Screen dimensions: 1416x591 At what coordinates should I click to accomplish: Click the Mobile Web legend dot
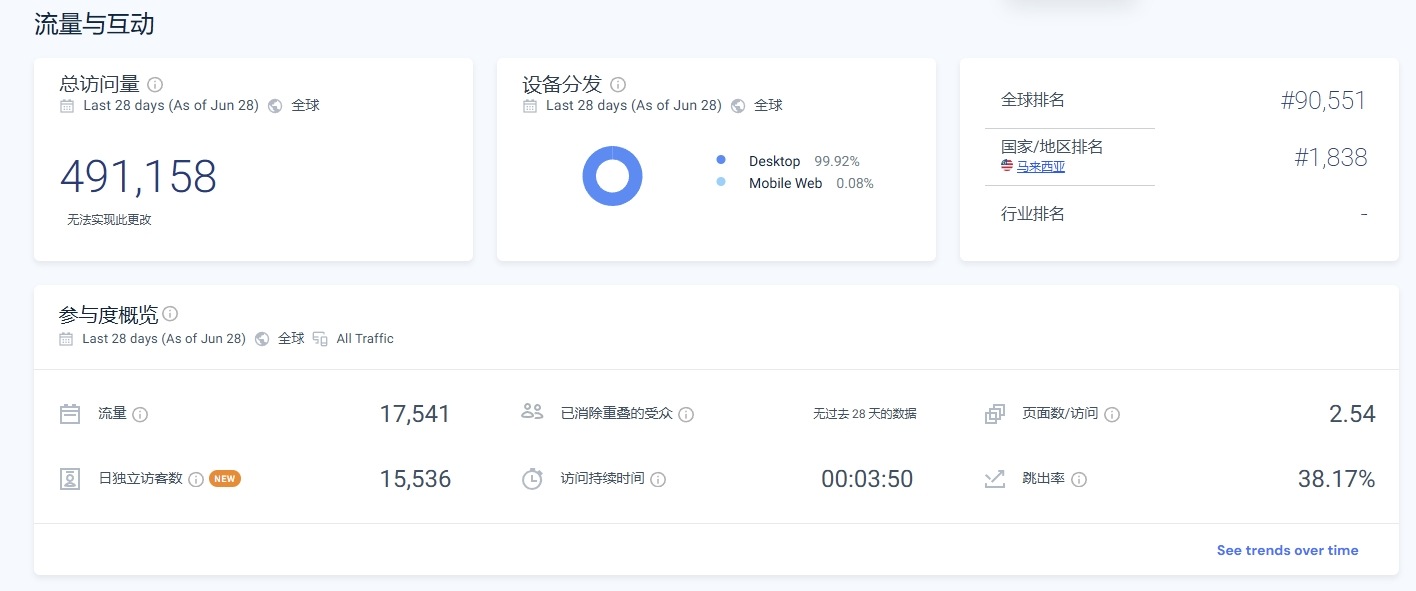pyautogui.click(x=721, y=183)
